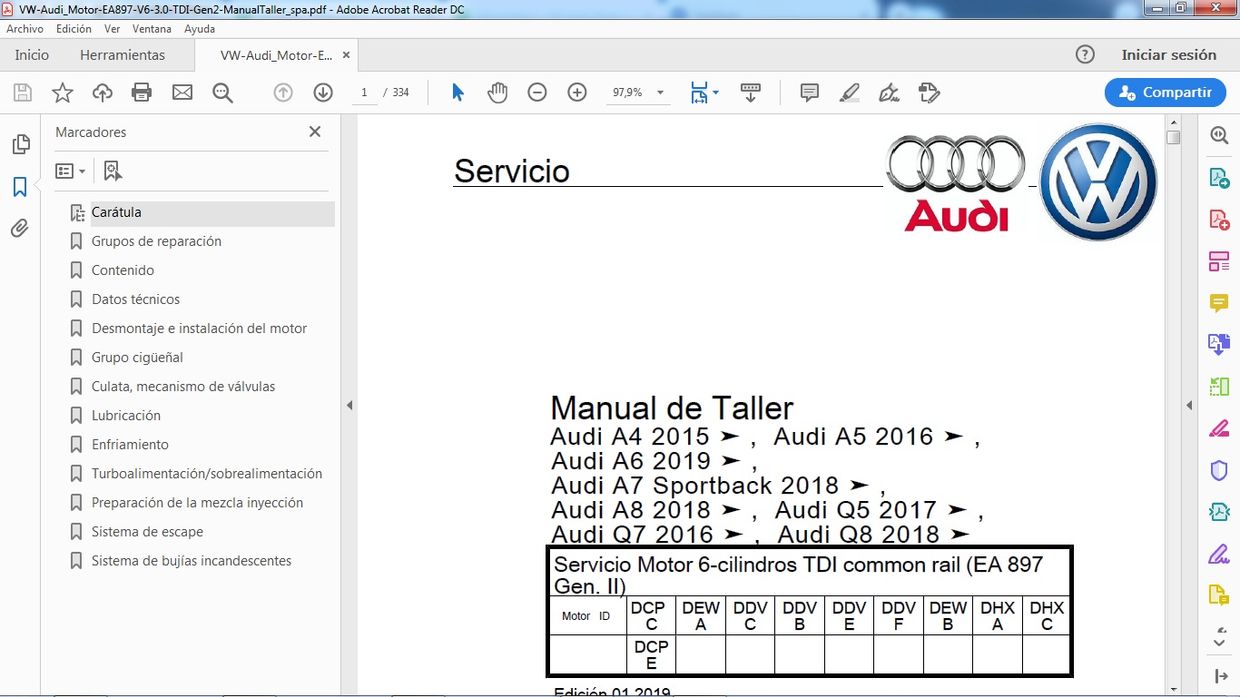Activate the selection arrow tool
This screenshot has height=697, width=1240.
coord(457,92)
